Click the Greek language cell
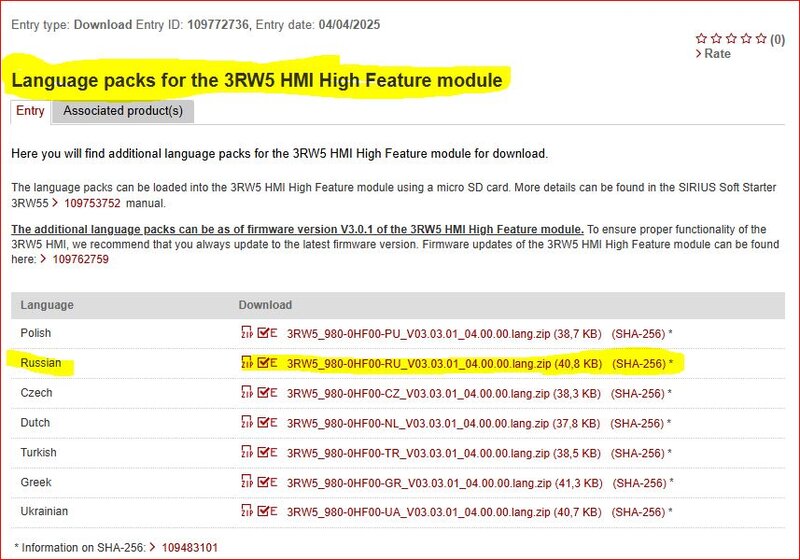 [36, 482]
